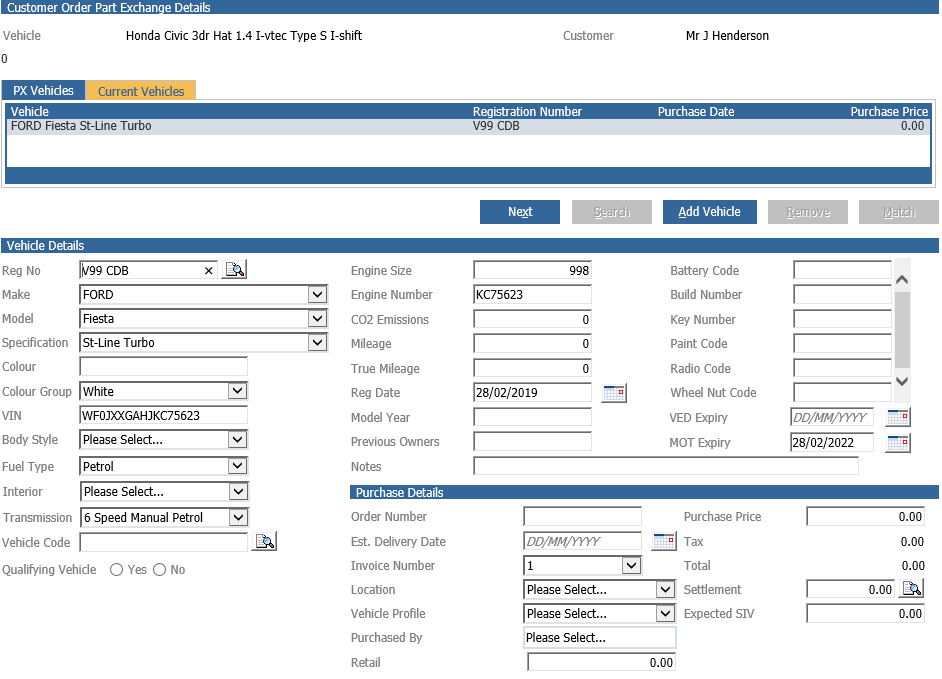Click the Remove button
The width and height of the screenshot is (942, 679).
pyautogui.click(x=807, y=212)
